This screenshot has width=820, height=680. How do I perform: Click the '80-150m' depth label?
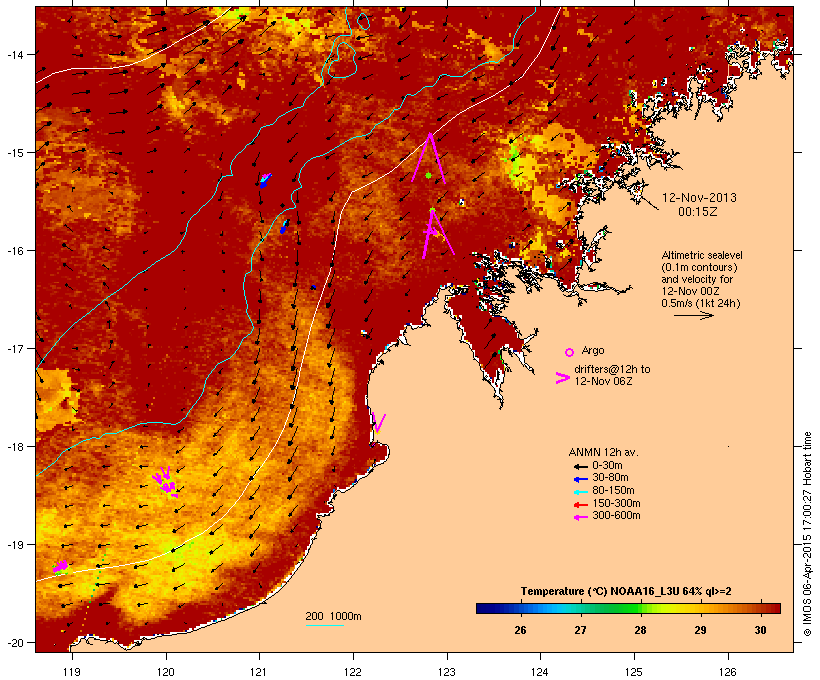[613, 491]
